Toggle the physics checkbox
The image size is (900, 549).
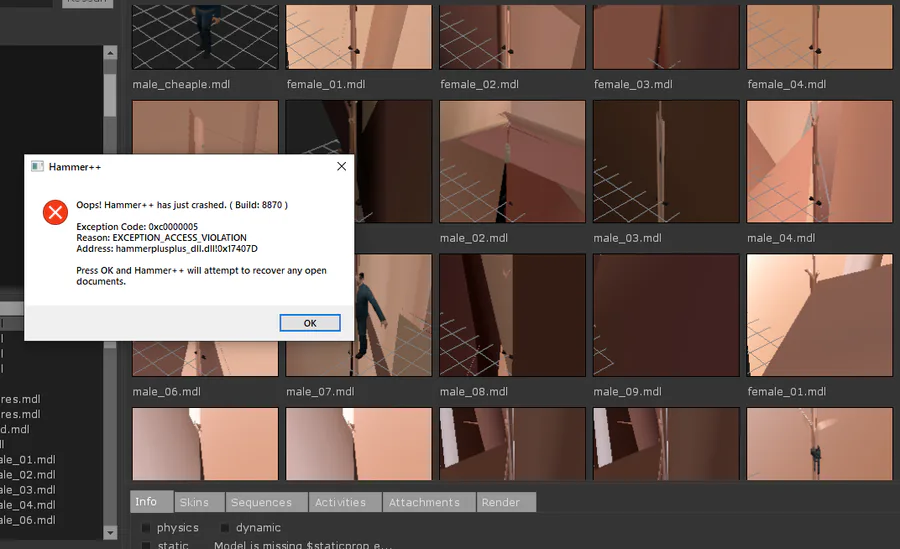(x=146, y=528)
